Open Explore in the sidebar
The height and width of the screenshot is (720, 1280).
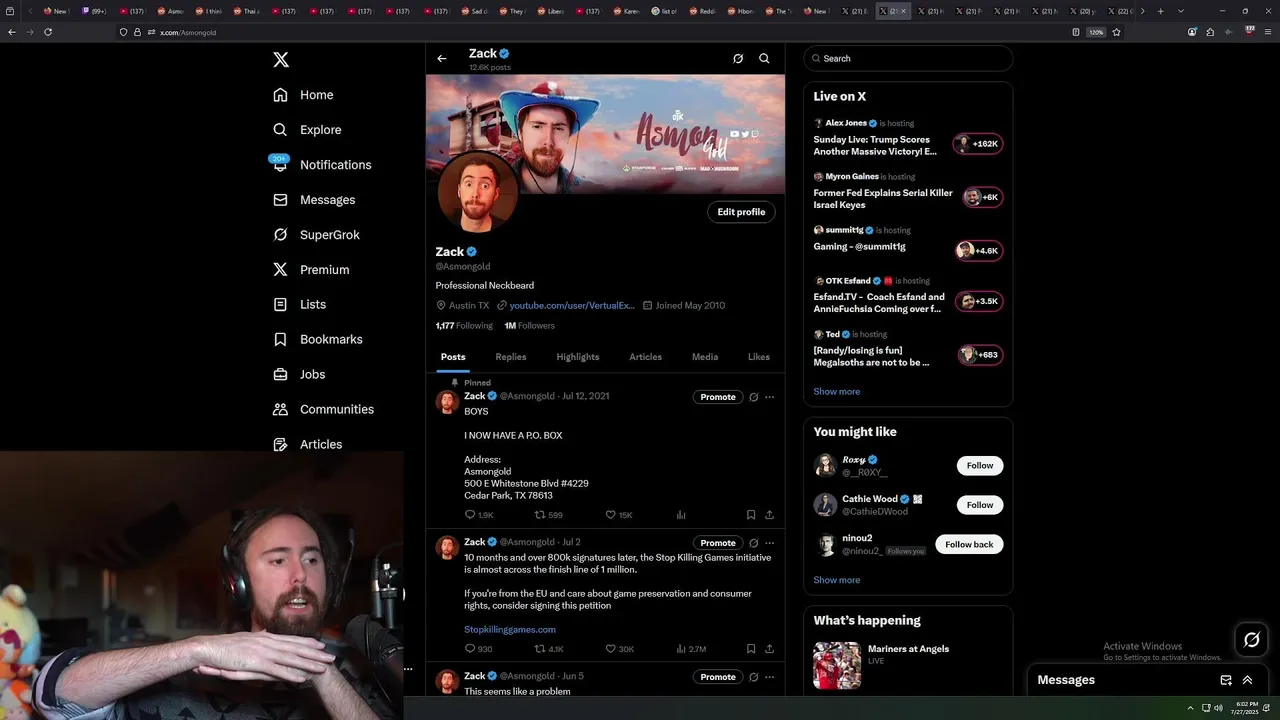point(307,130)
